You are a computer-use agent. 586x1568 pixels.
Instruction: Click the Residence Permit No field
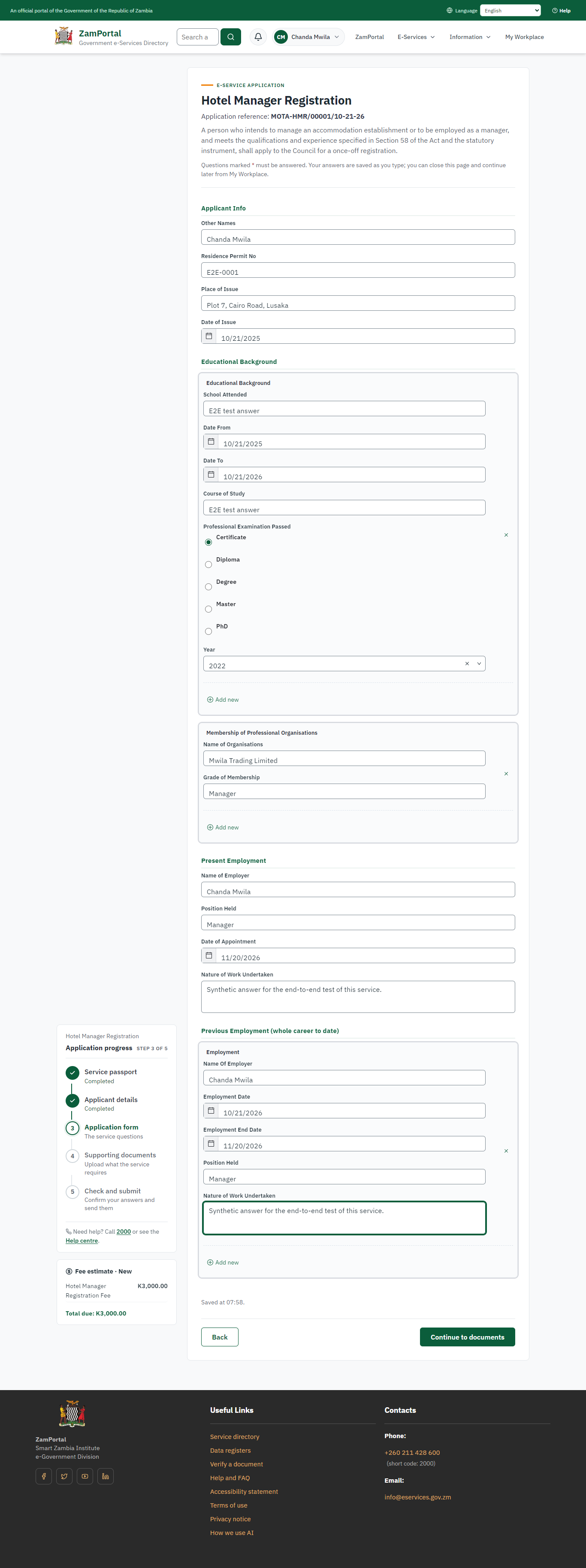358,270
